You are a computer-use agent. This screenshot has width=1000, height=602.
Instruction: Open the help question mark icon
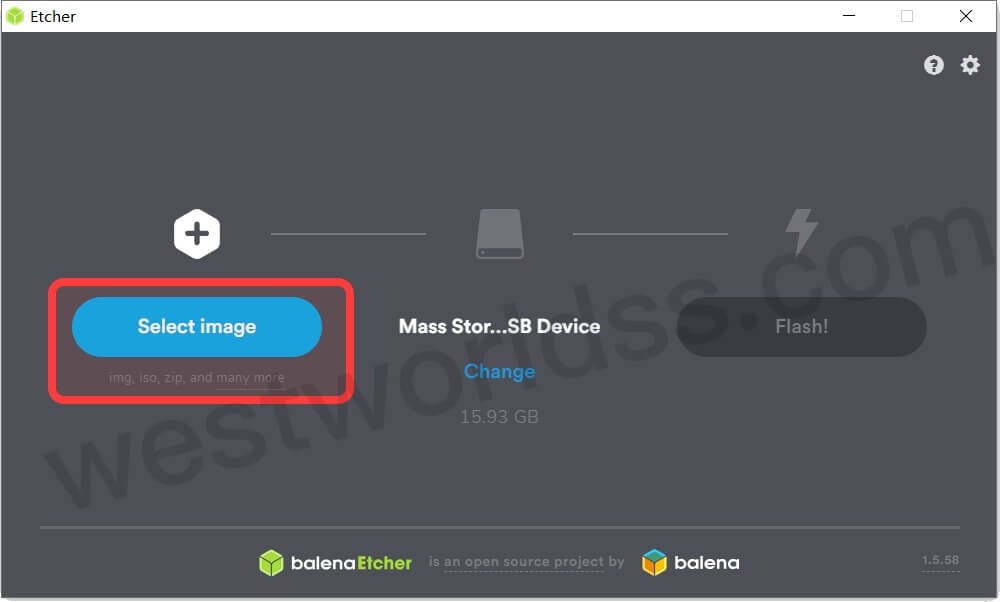tap(934, 65)
